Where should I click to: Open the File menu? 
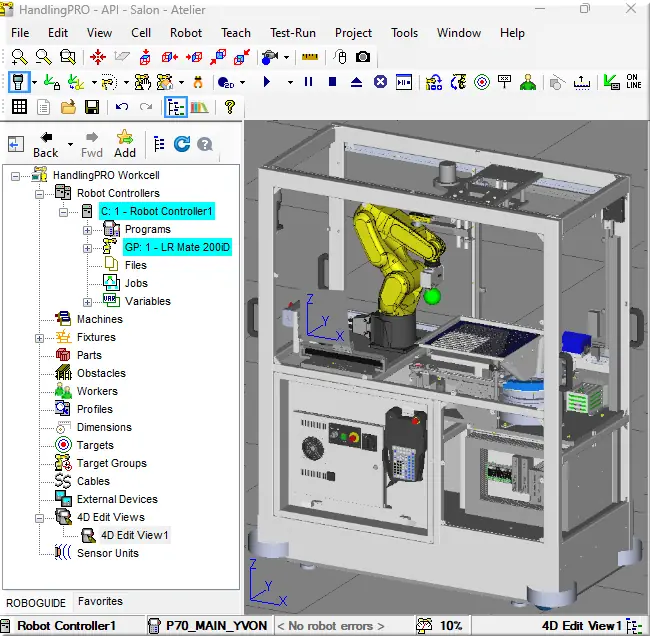(x=20, y=33)
